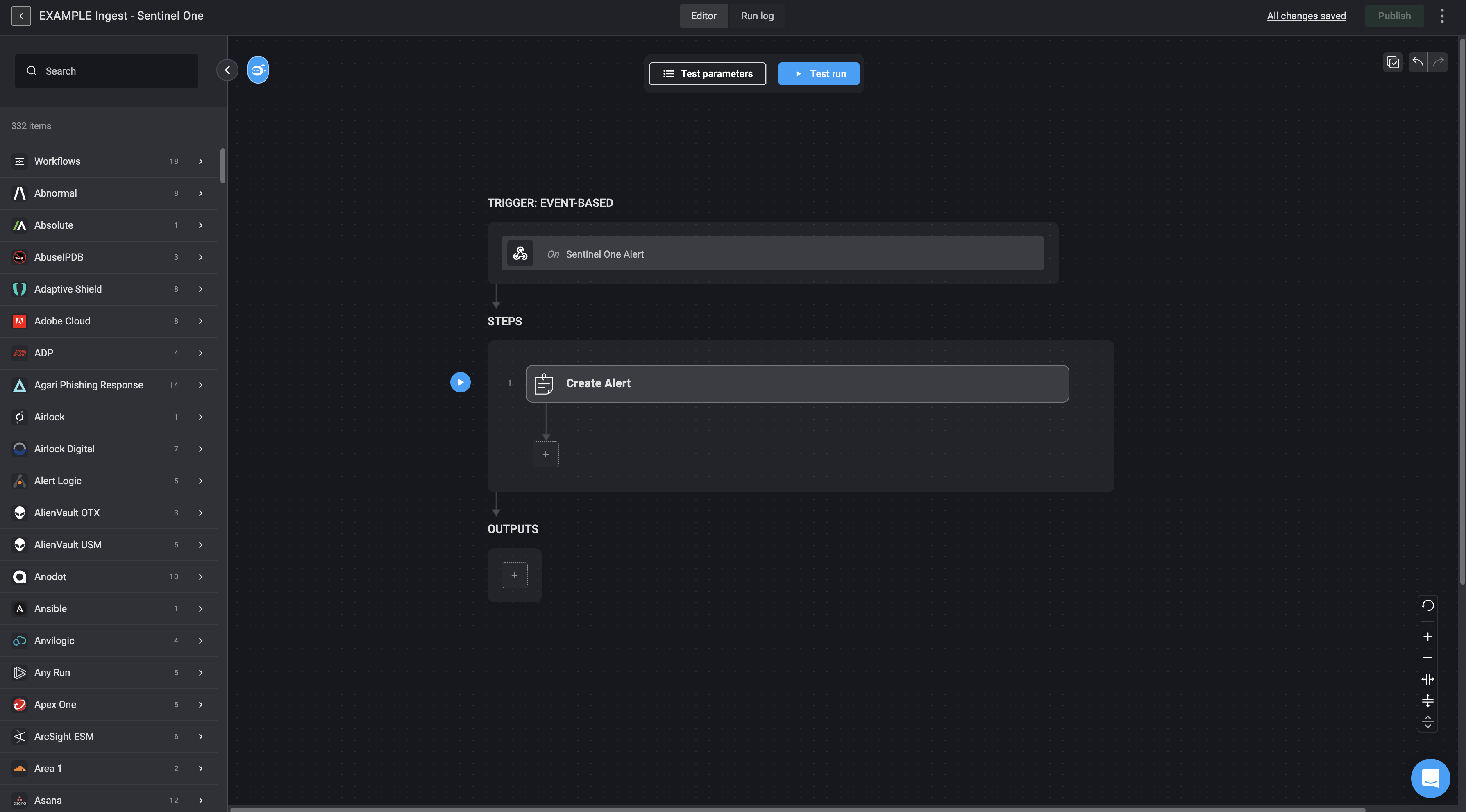Focus the integrations Search field
The image size is (1466, 812).
[107, 70]
